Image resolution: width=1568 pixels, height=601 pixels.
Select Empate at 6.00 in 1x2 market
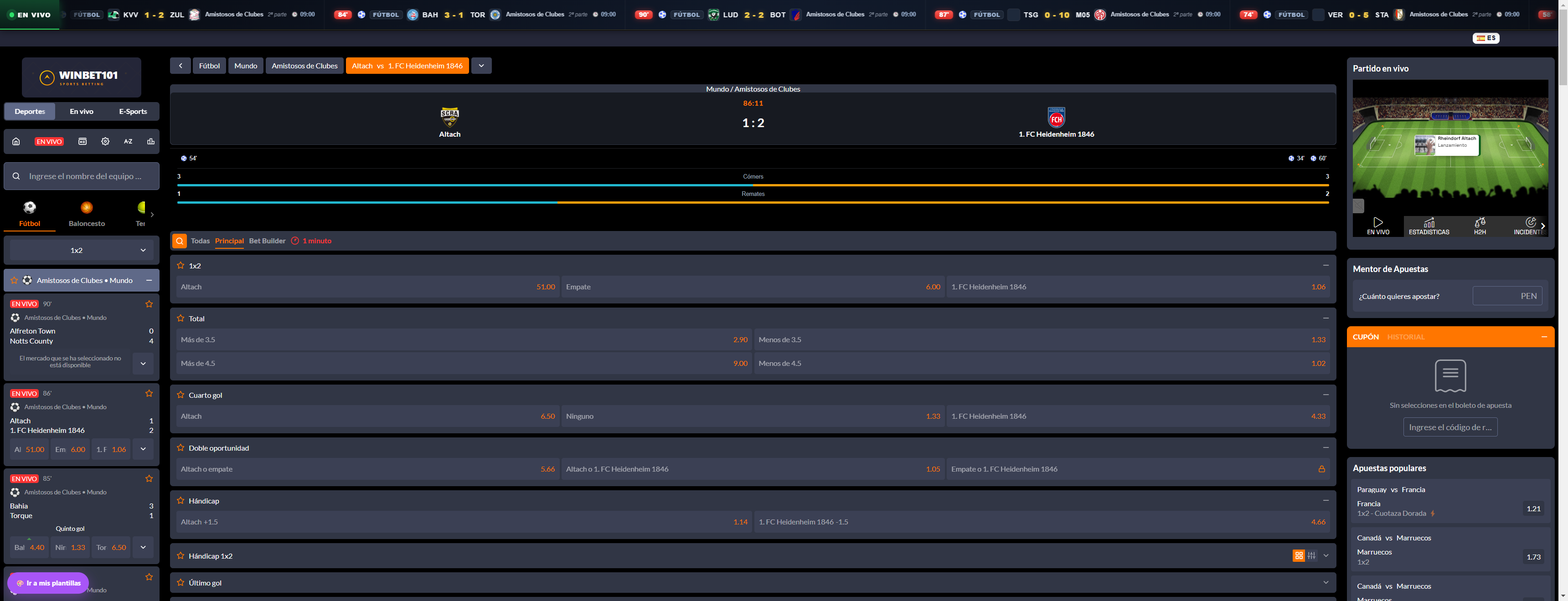pyautogui.click(x=753, y=287)
